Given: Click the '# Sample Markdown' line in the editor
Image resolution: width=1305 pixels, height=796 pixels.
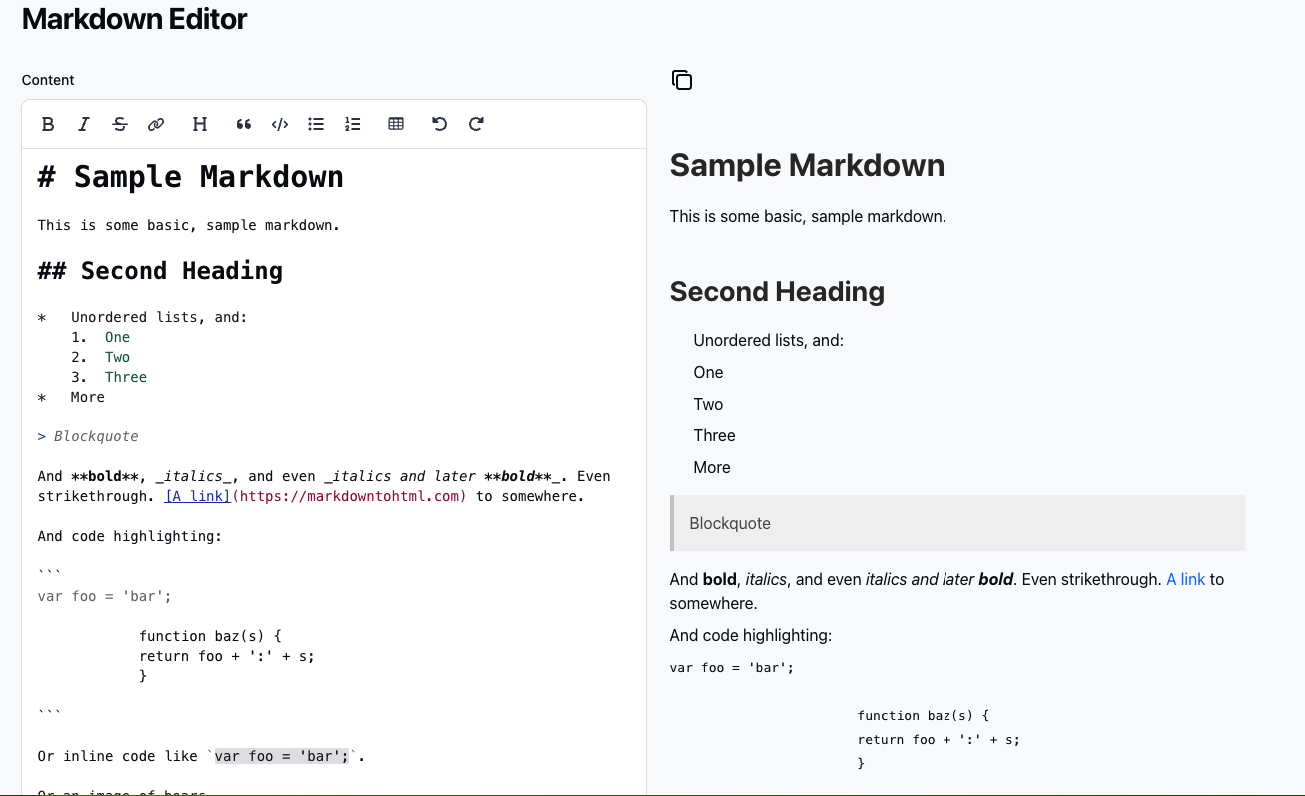Looking at the screenshot, I should 190,177.
